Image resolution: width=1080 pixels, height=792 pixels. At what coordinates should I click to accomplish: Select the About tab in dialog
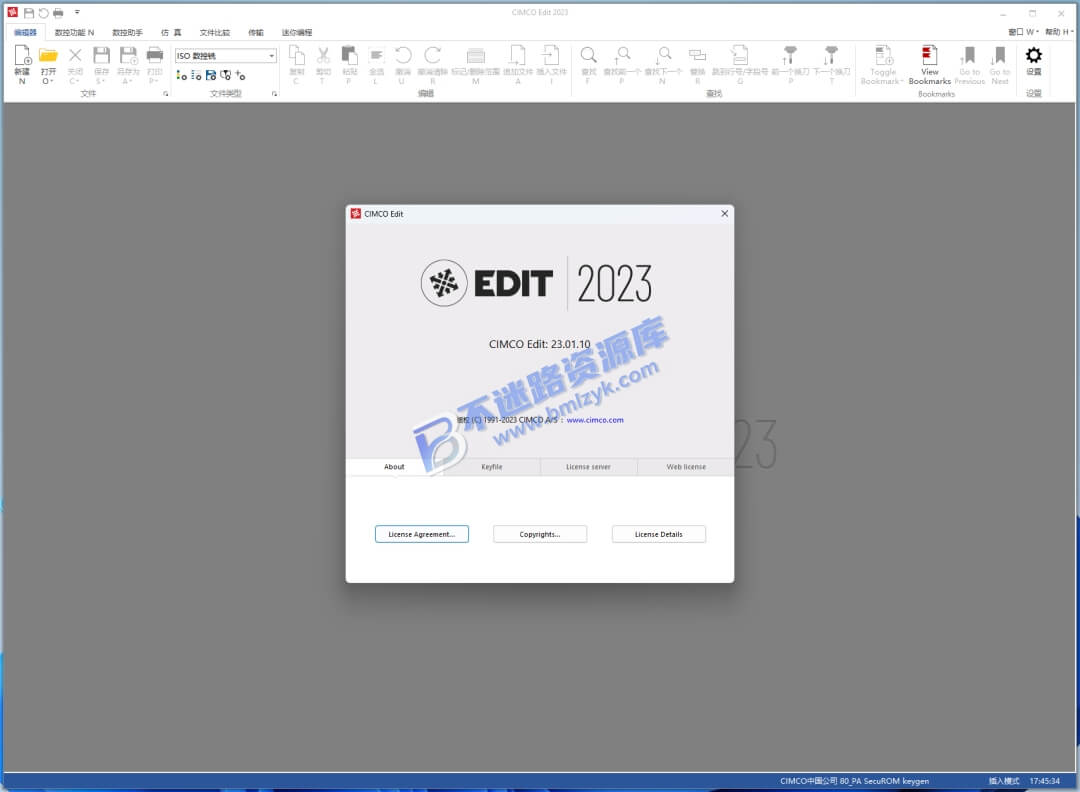394,467
